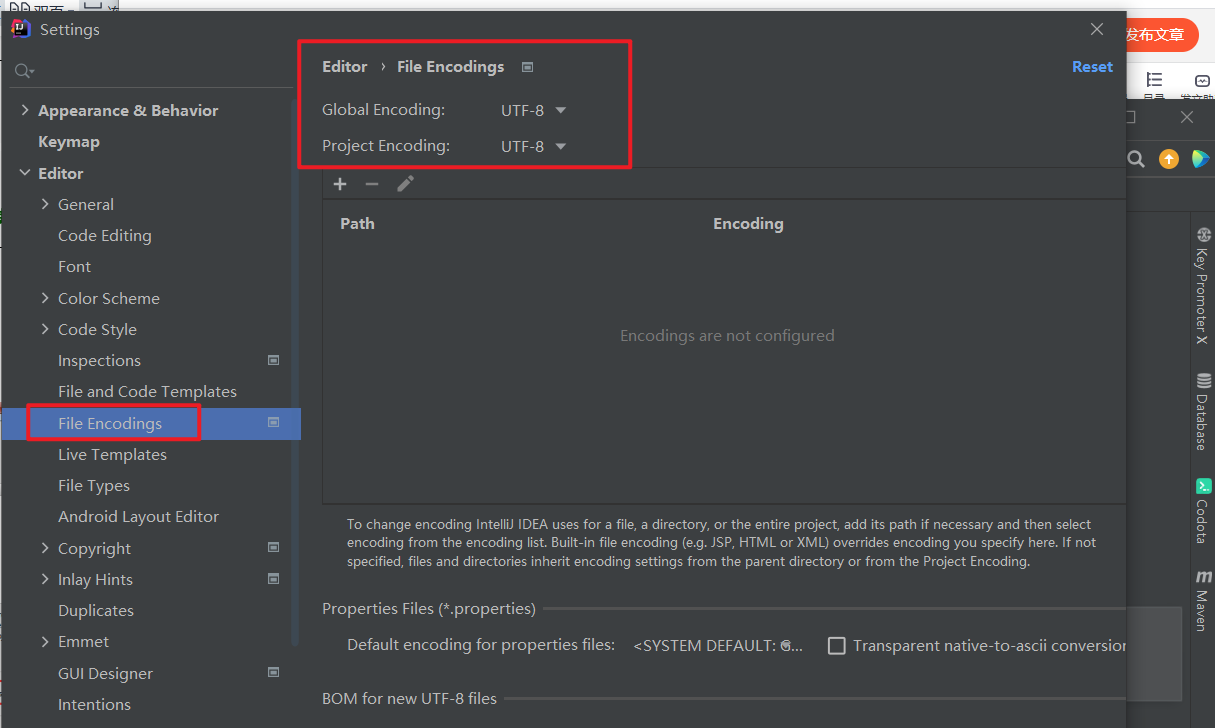The image size is (1215, 728).
Task: Click the magnifier icon in settings search
Action: 22,71
